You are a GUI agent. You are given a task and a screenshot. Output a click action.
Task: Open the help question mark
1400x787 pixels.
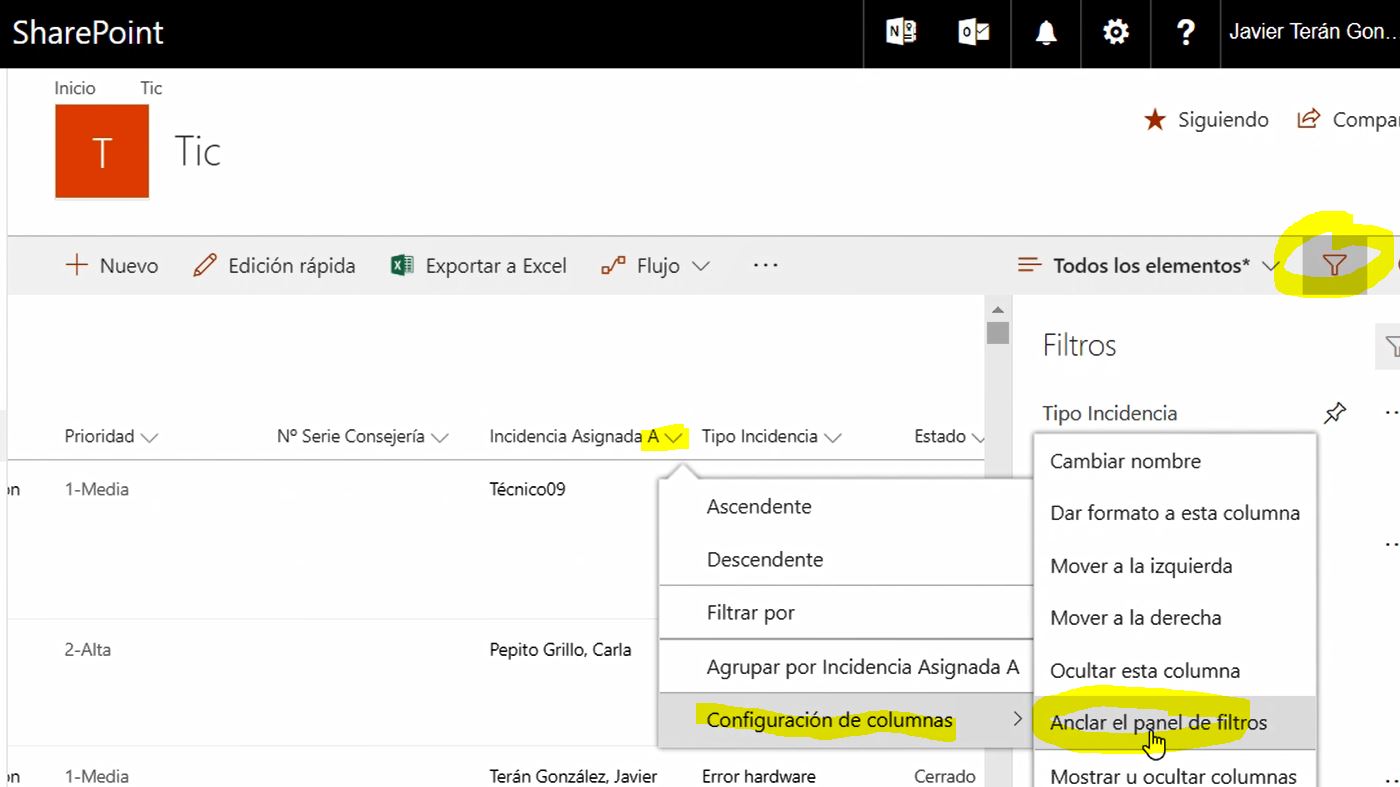click(x=1185, y=32)
